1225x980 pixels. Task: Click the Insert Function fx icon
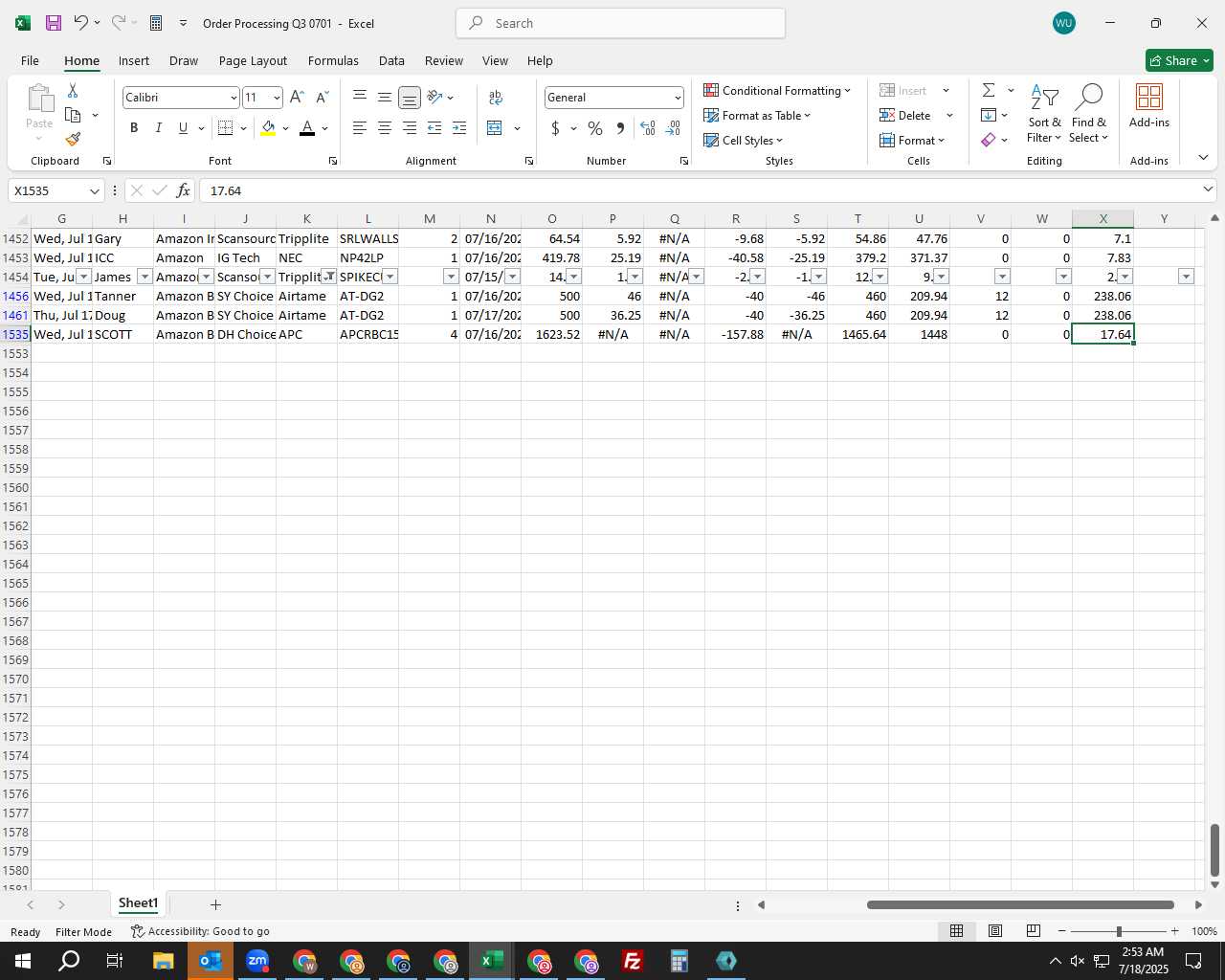[183, 190]
